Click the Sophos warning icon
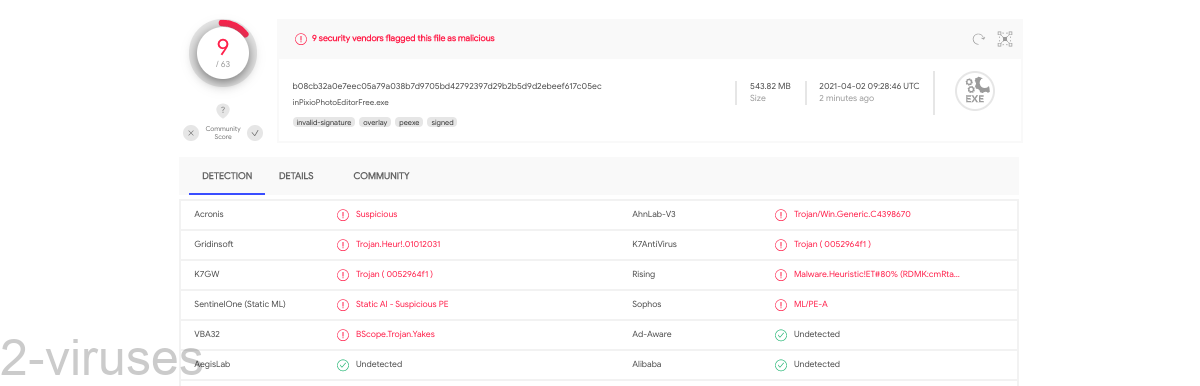Screen dimensions: 1200x386 [781, 304]
